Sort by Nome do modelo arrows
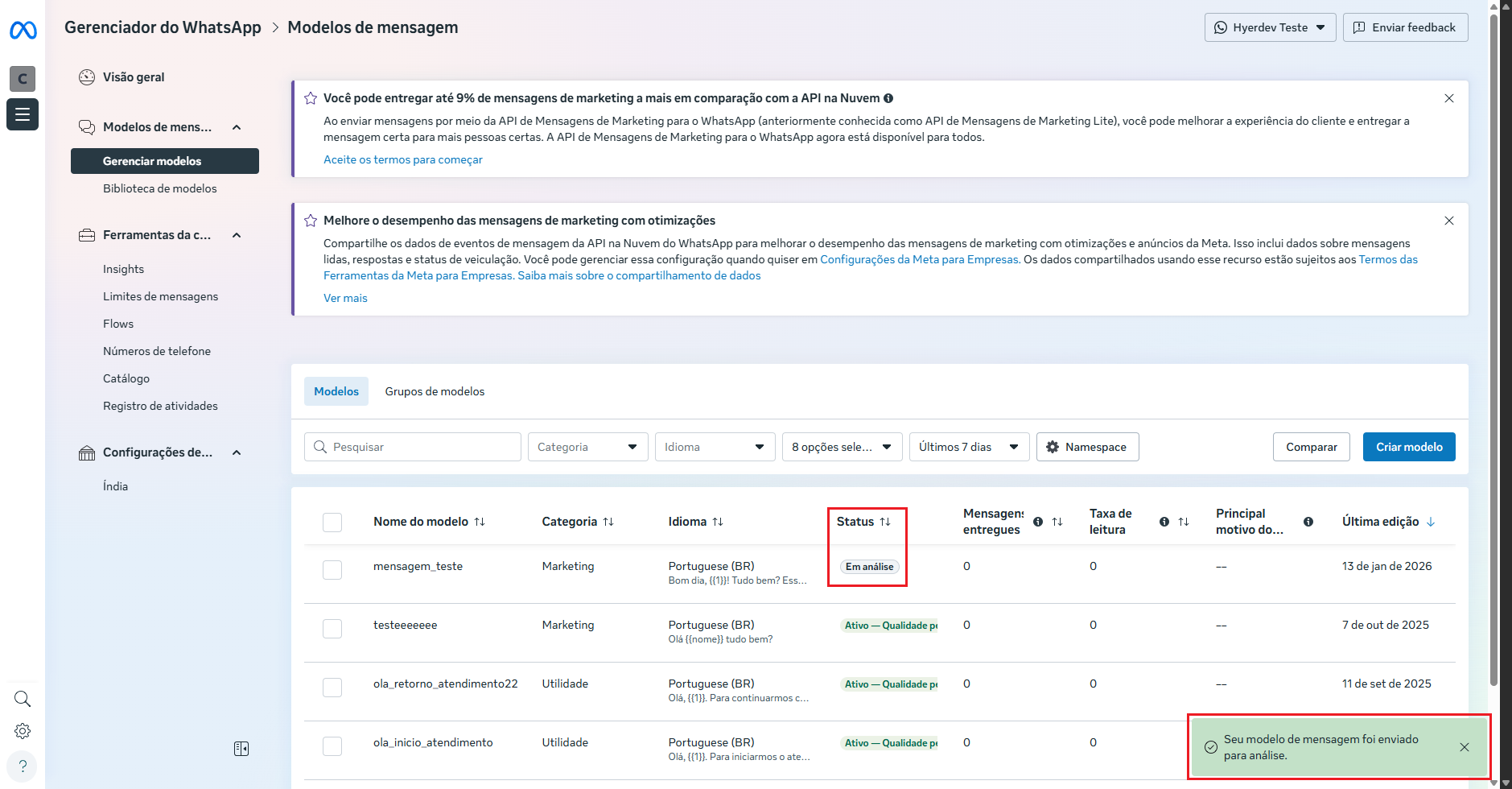The image size is (1512, 789). pos(480,522)
